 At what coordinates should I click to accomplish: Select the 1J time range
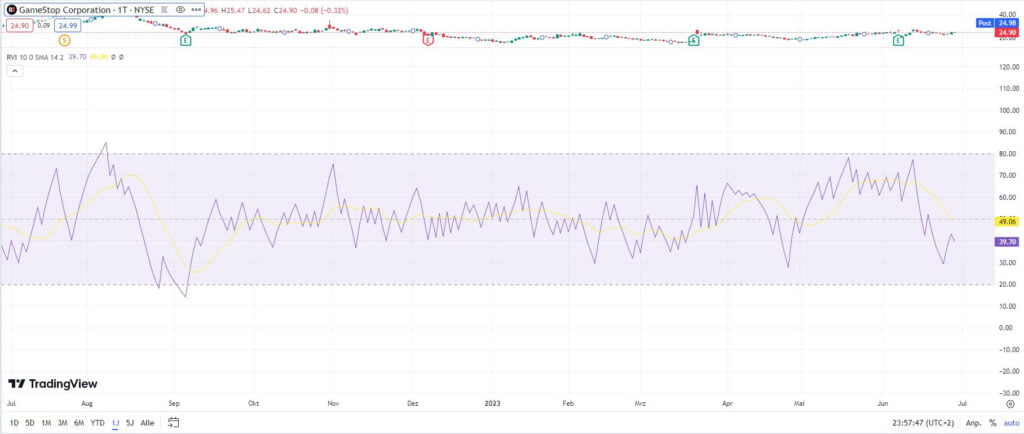(x=116, y=423)
